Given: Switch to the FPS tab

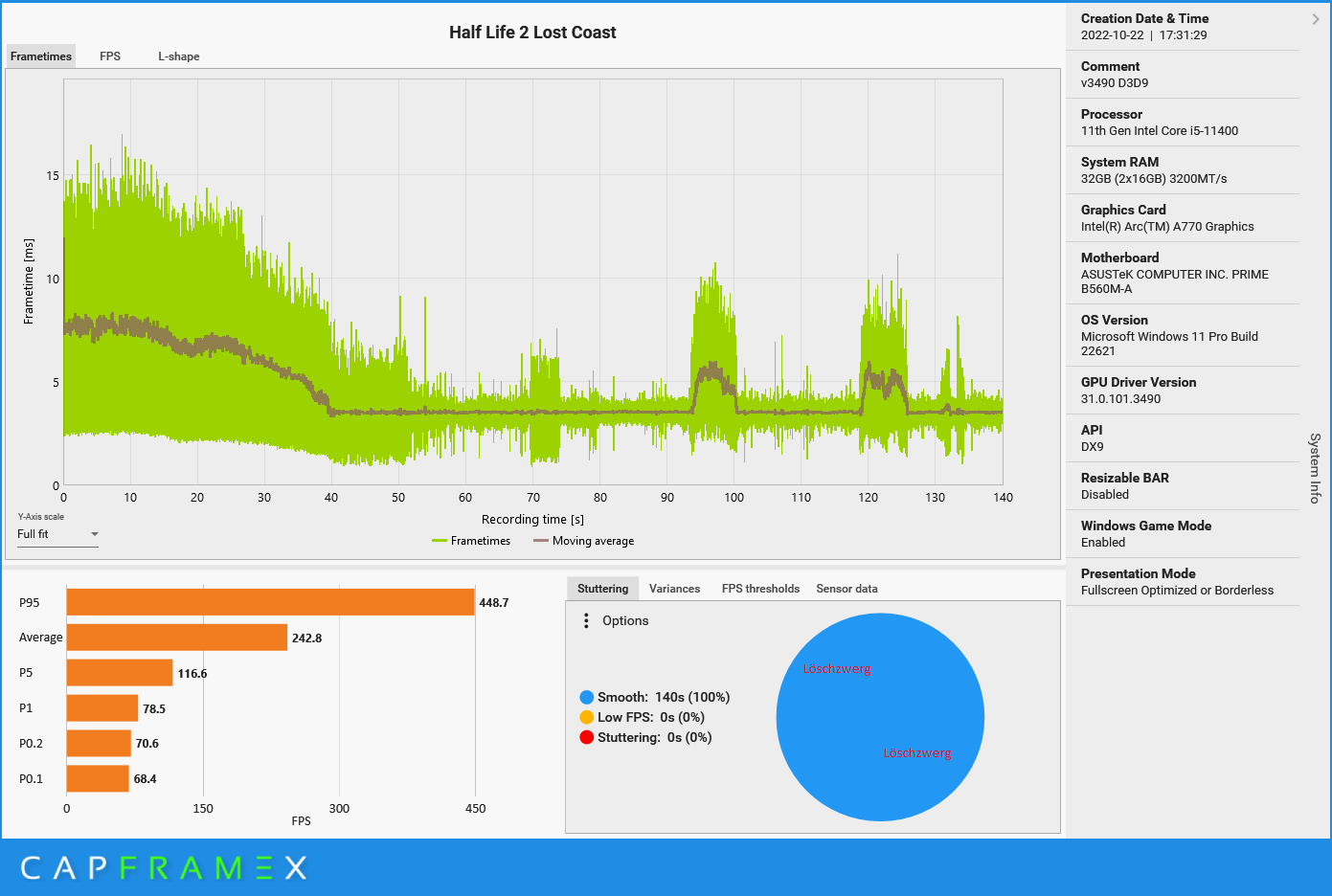Looking at the screenshot, I should point(110,56).
